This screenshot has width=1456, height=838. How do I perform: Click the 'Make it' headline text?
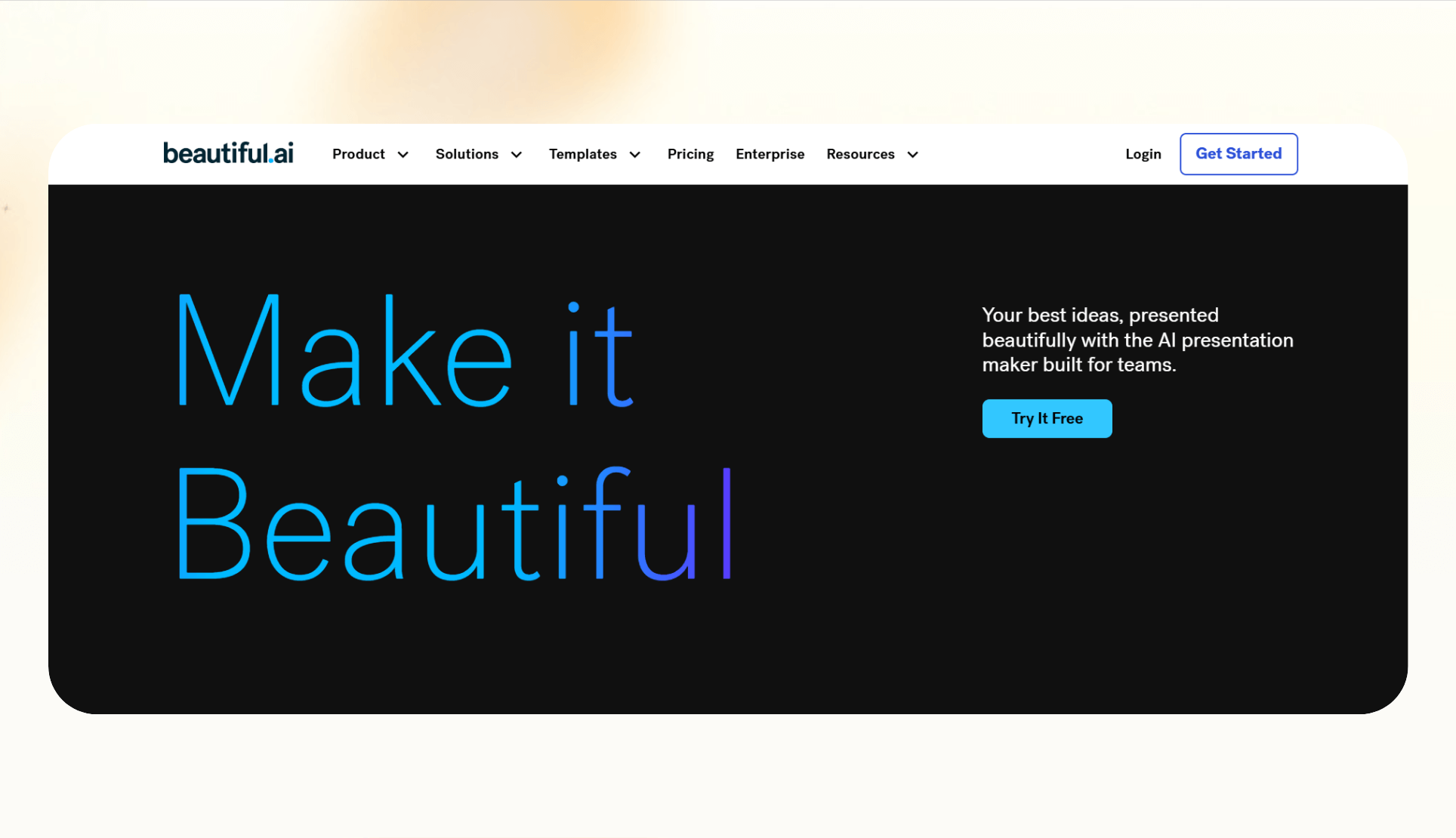click(x=404, y=352)
